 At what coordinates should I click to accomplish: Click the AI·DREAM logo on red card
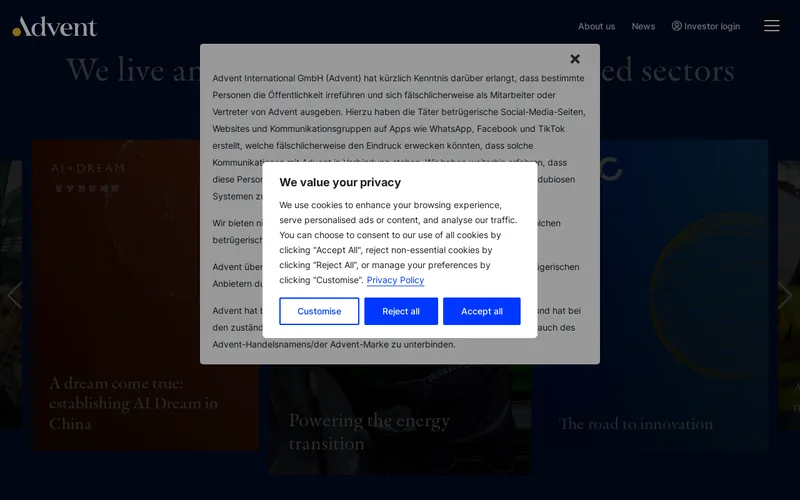[87, 177]
